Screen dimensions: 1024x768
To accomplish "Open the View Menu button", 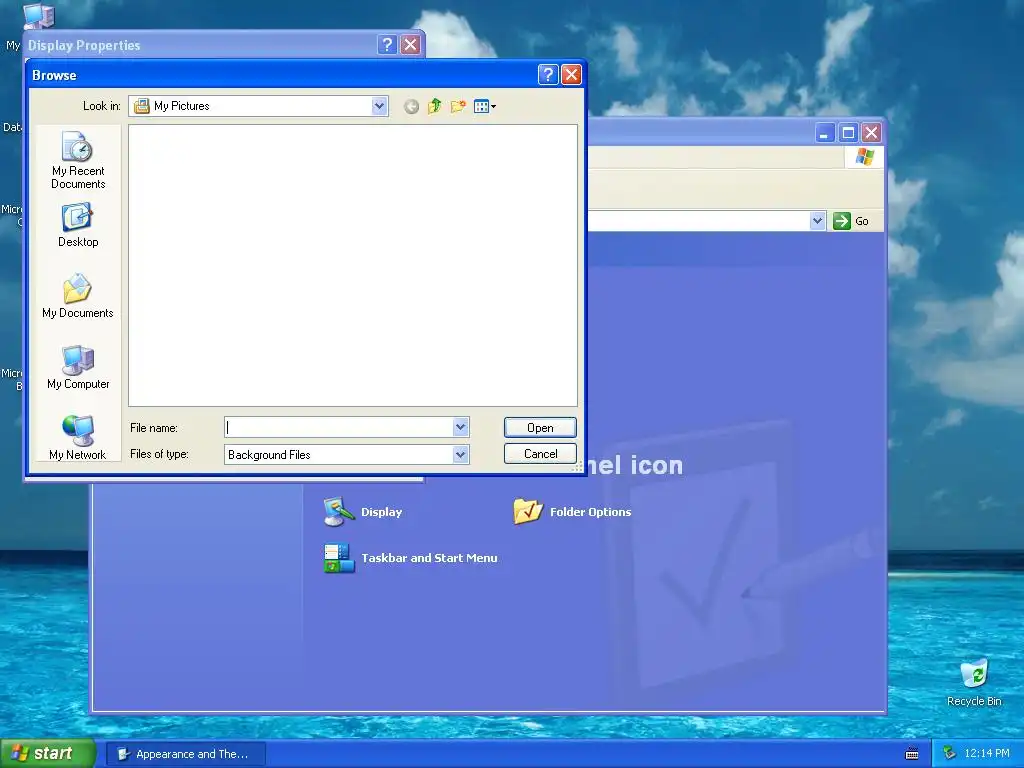I will click(x=485, y=106).
